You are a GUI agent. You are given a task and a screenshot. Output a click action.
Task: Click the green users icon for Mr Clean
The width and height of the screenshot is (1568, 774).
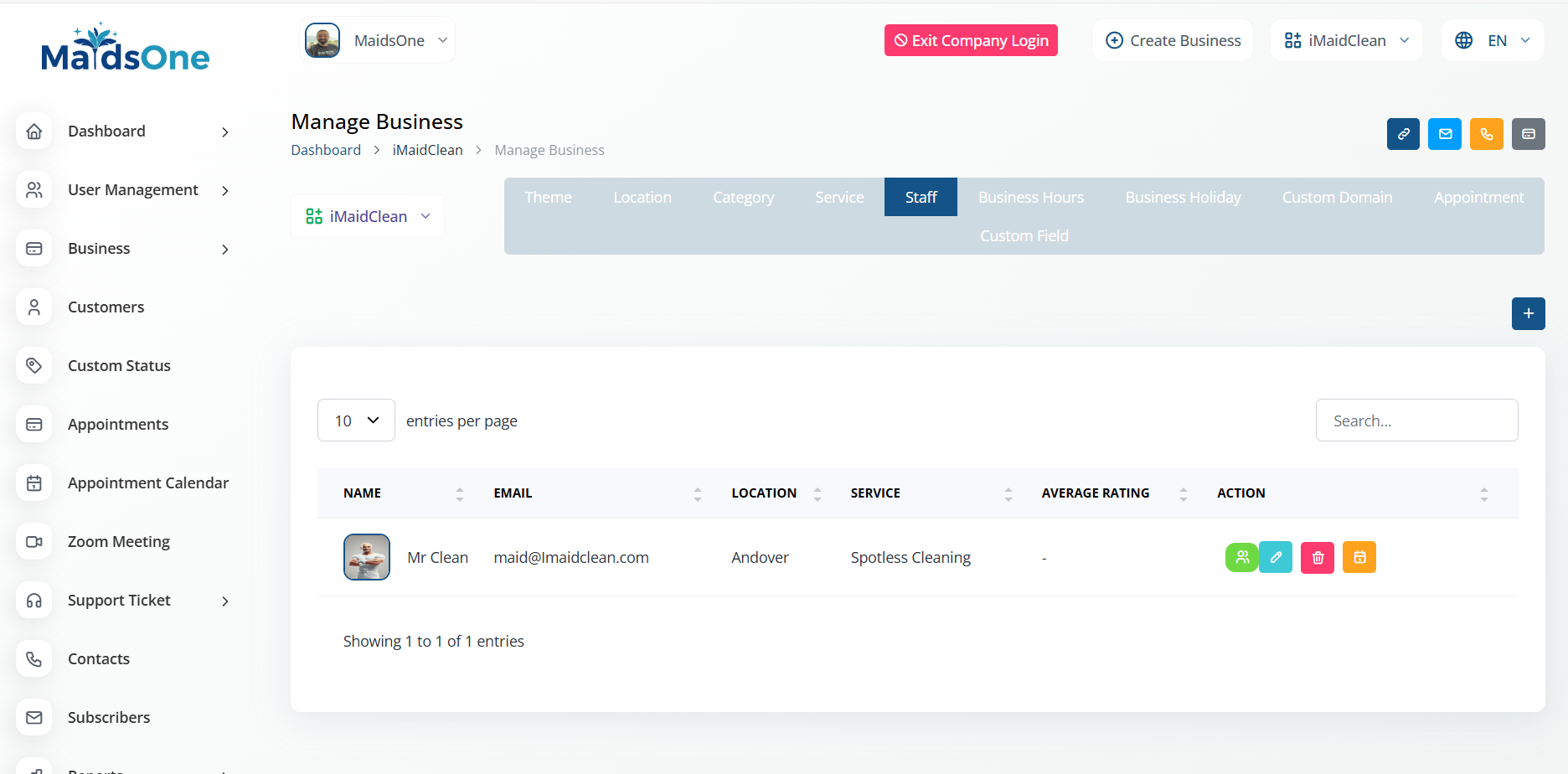click(1242, 557)
